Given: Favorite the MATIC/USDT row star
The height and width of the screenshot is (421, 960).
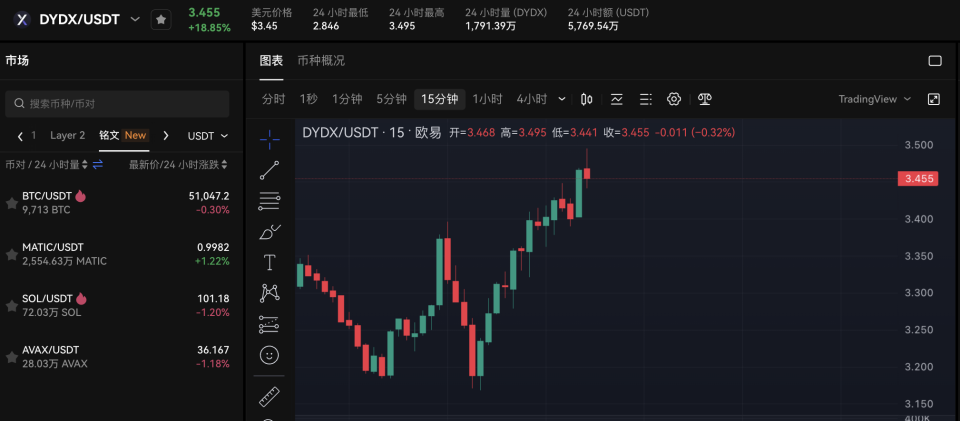Looking at the screenshot, I should 11,255.
